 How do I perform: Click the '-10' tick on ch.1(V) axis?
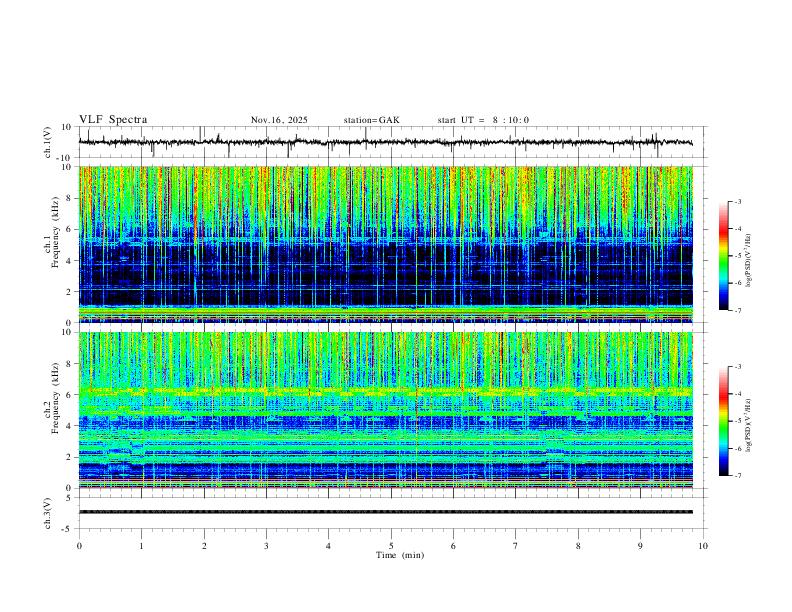tap(66, 158)
